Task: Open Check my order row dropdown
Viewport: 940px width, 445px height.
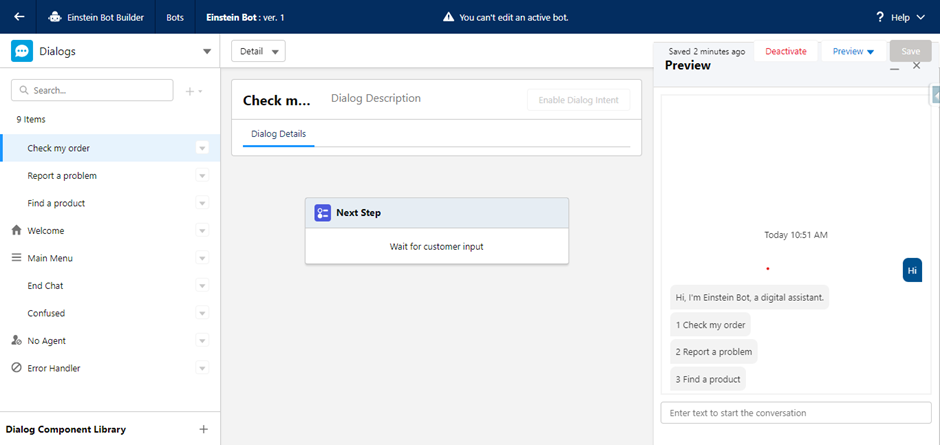Action: click(x=202, y=148)
